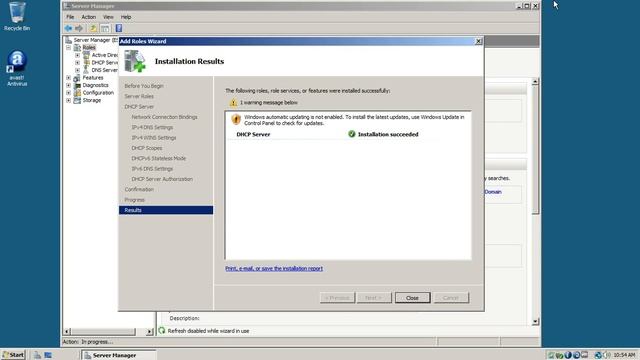Select the Storage tree item label

[x=91, y=100]
